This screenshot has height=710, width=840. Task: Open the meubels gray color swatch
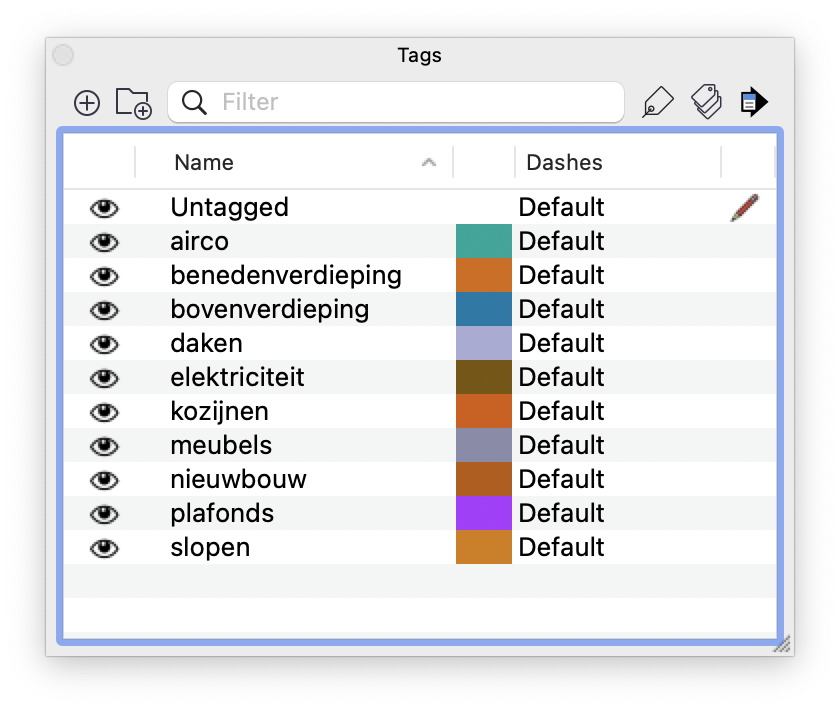[484, 445]
